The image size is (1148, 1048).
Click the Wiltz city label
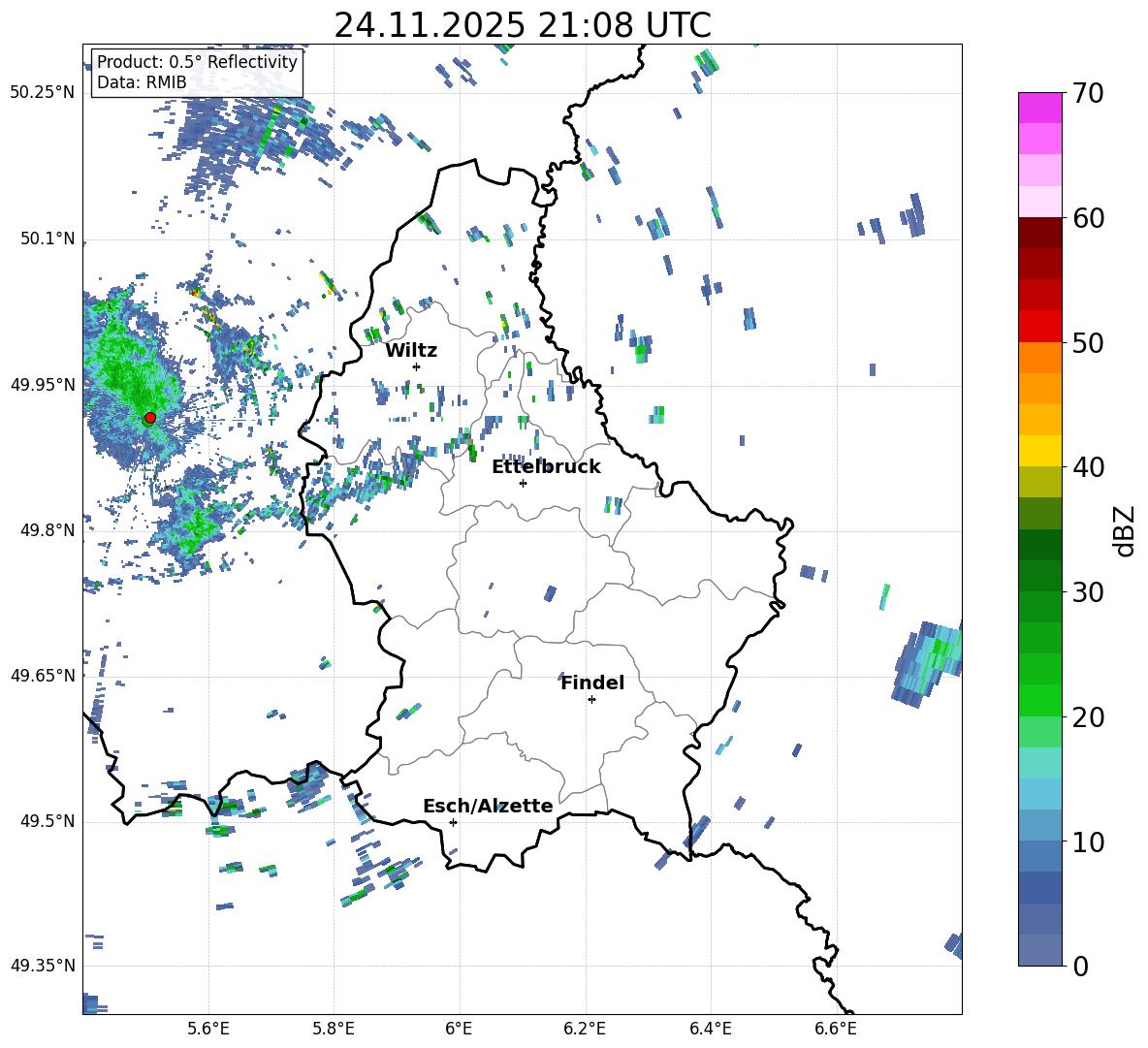[x=411, y=351]
